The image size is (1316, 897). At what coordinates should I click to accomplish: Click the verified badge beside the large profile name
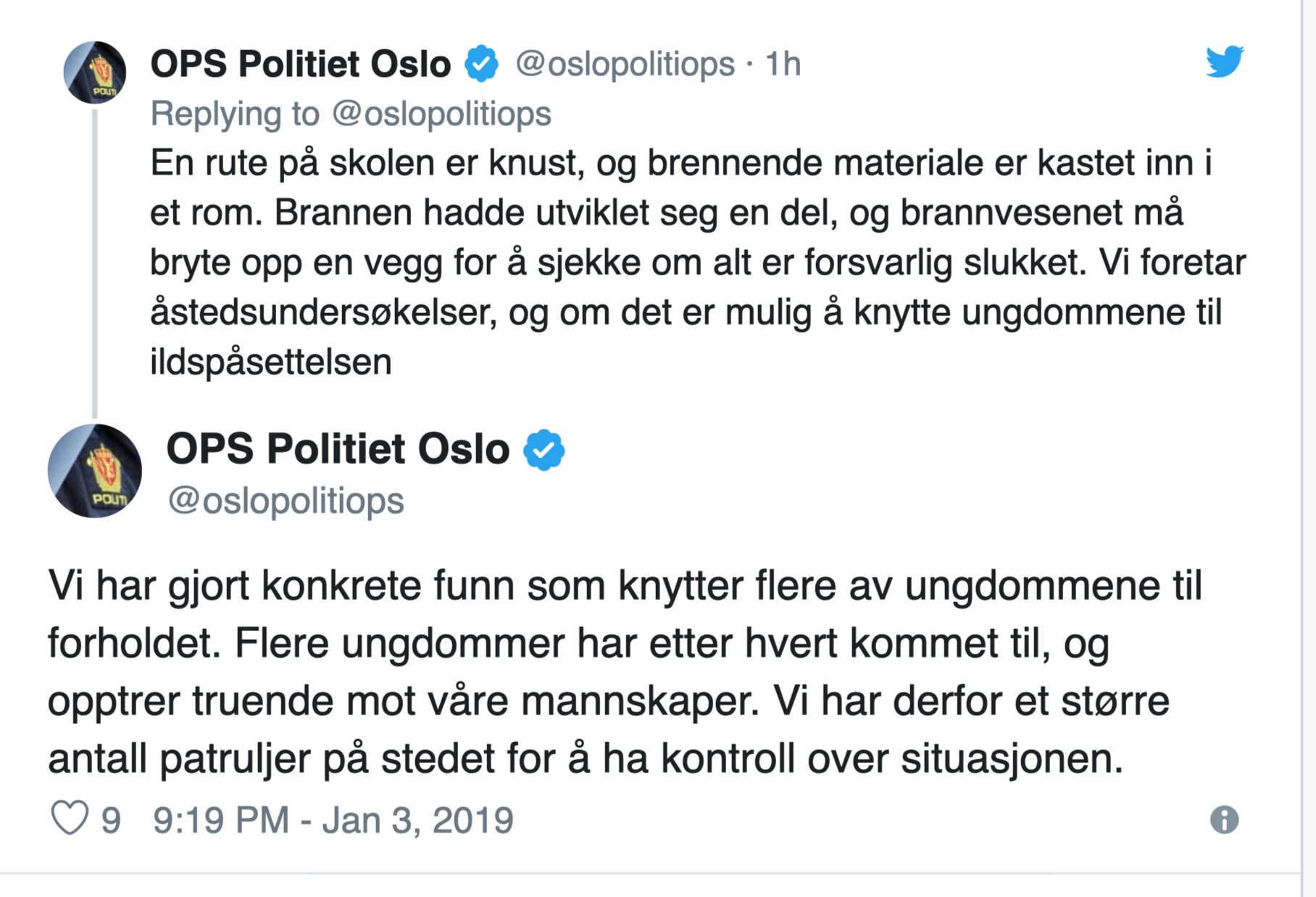click(x=544, y=449)
